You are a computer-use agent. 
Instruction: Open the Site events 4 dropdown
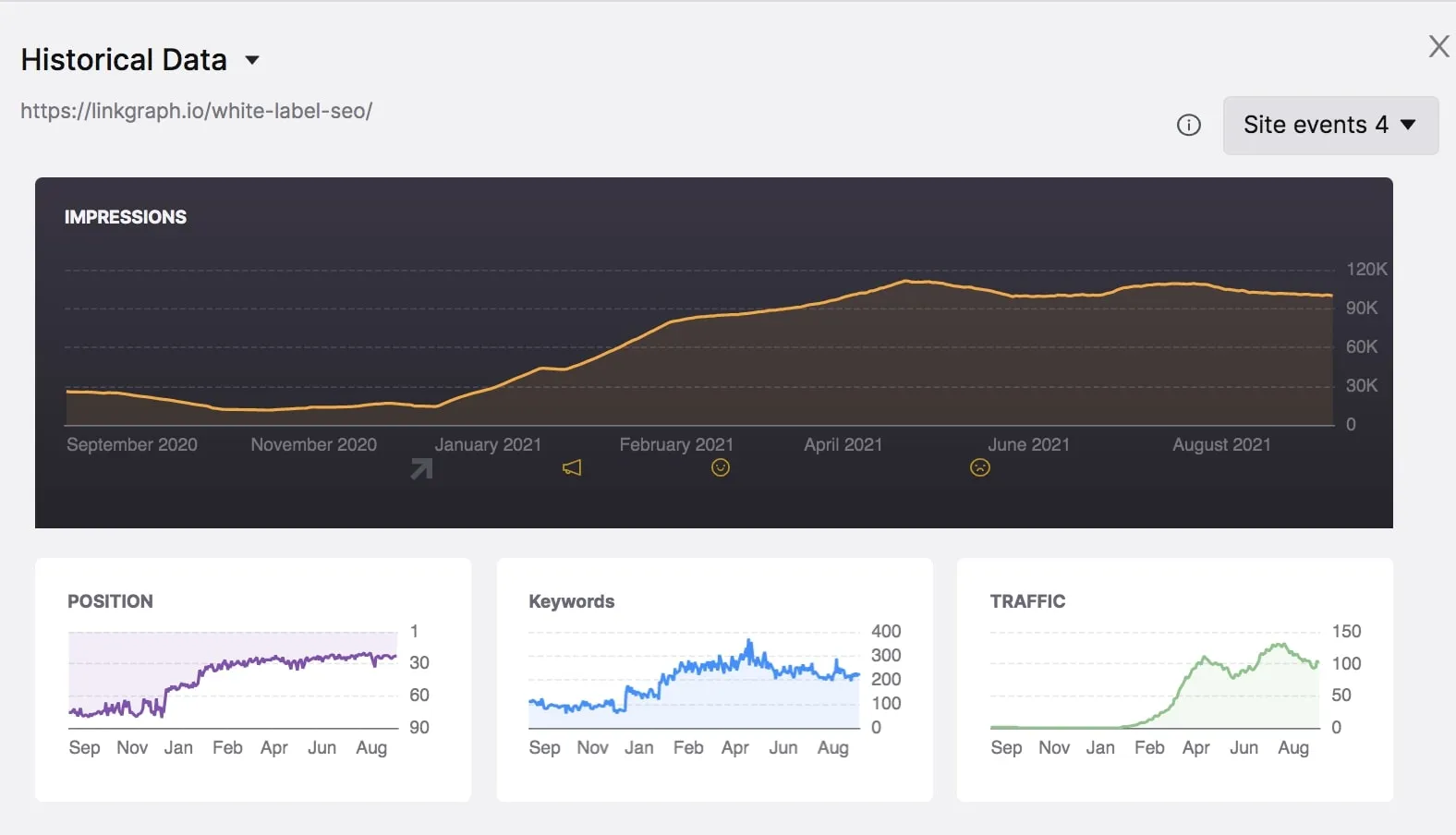[x=1329, y=126]
